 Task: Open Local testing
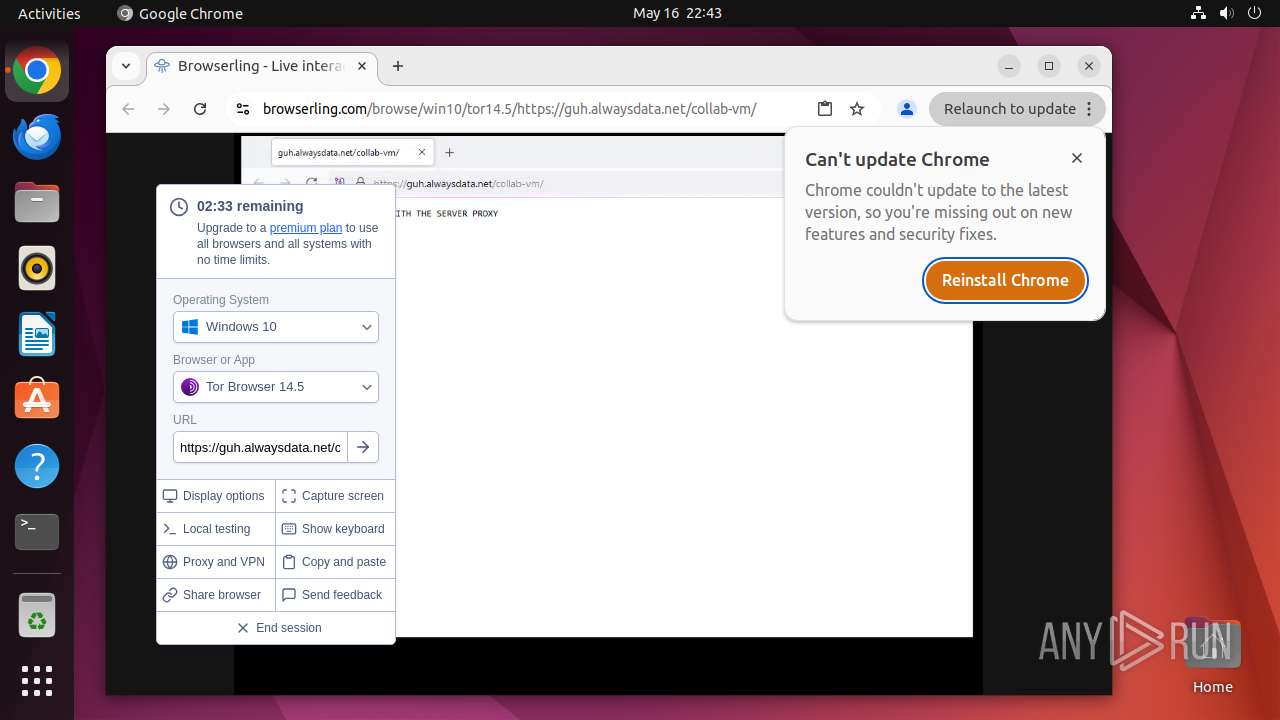(216, 529)
